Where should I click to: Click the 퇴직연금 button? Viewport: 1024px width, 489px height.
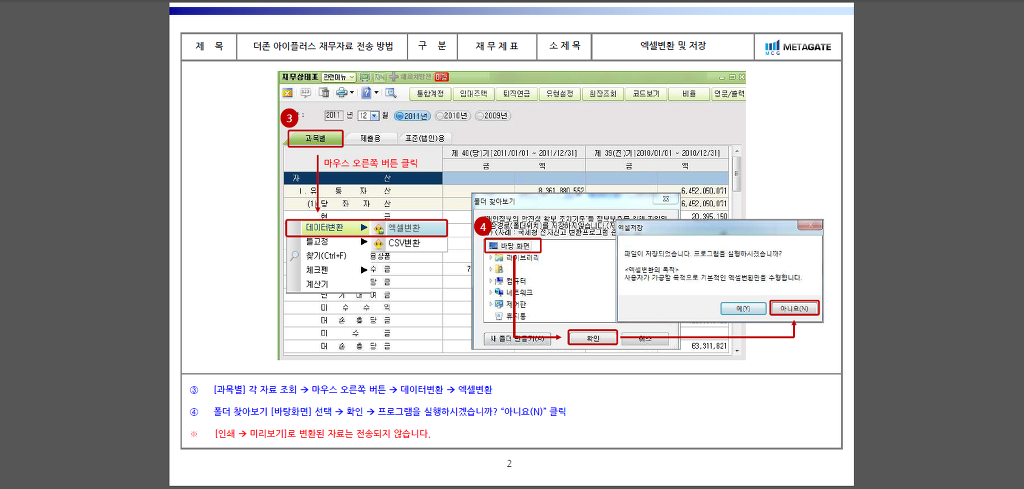tap(516, 93)
